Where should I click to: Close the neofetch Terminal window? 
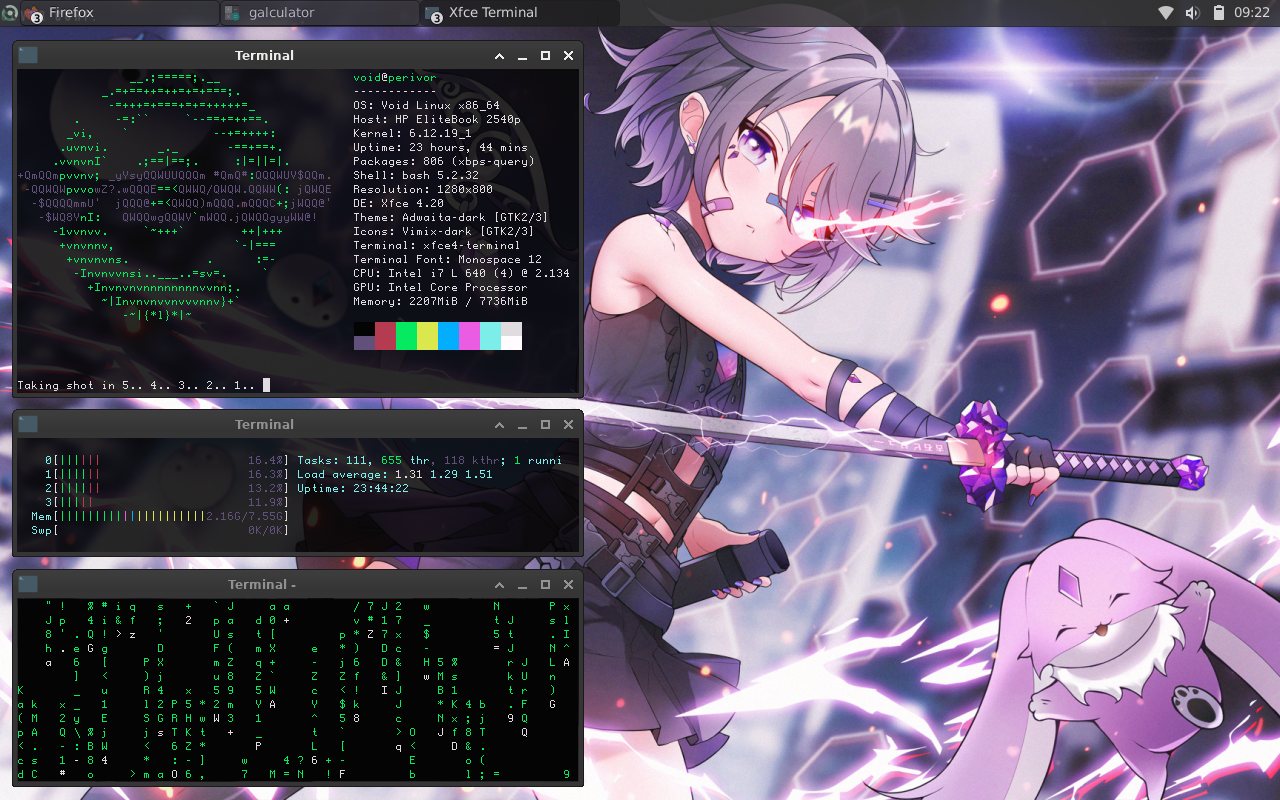coord(568,56)
